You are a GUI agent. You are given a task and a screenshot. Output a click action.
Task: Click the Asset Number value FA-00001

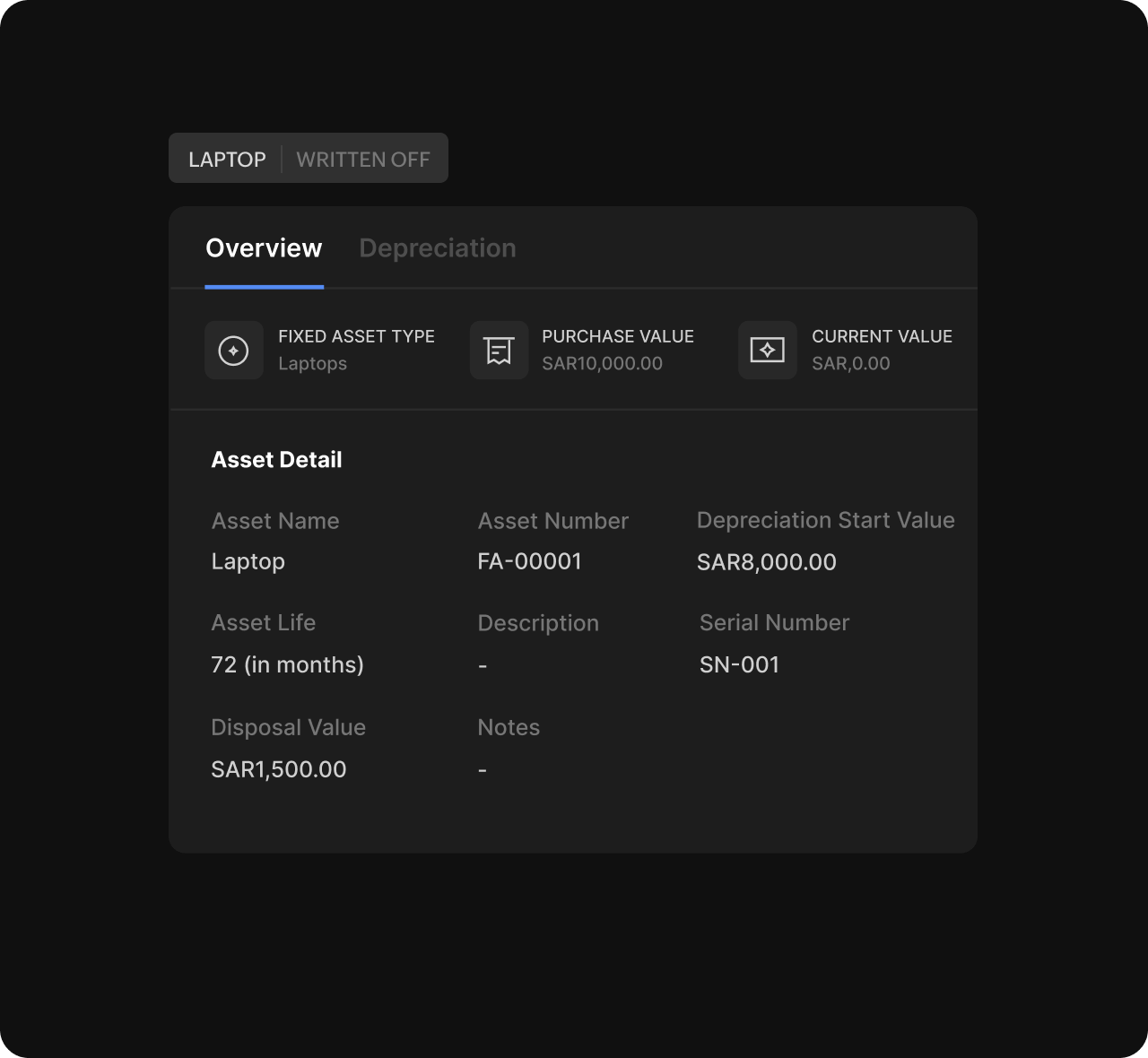[x=529, y=561]
